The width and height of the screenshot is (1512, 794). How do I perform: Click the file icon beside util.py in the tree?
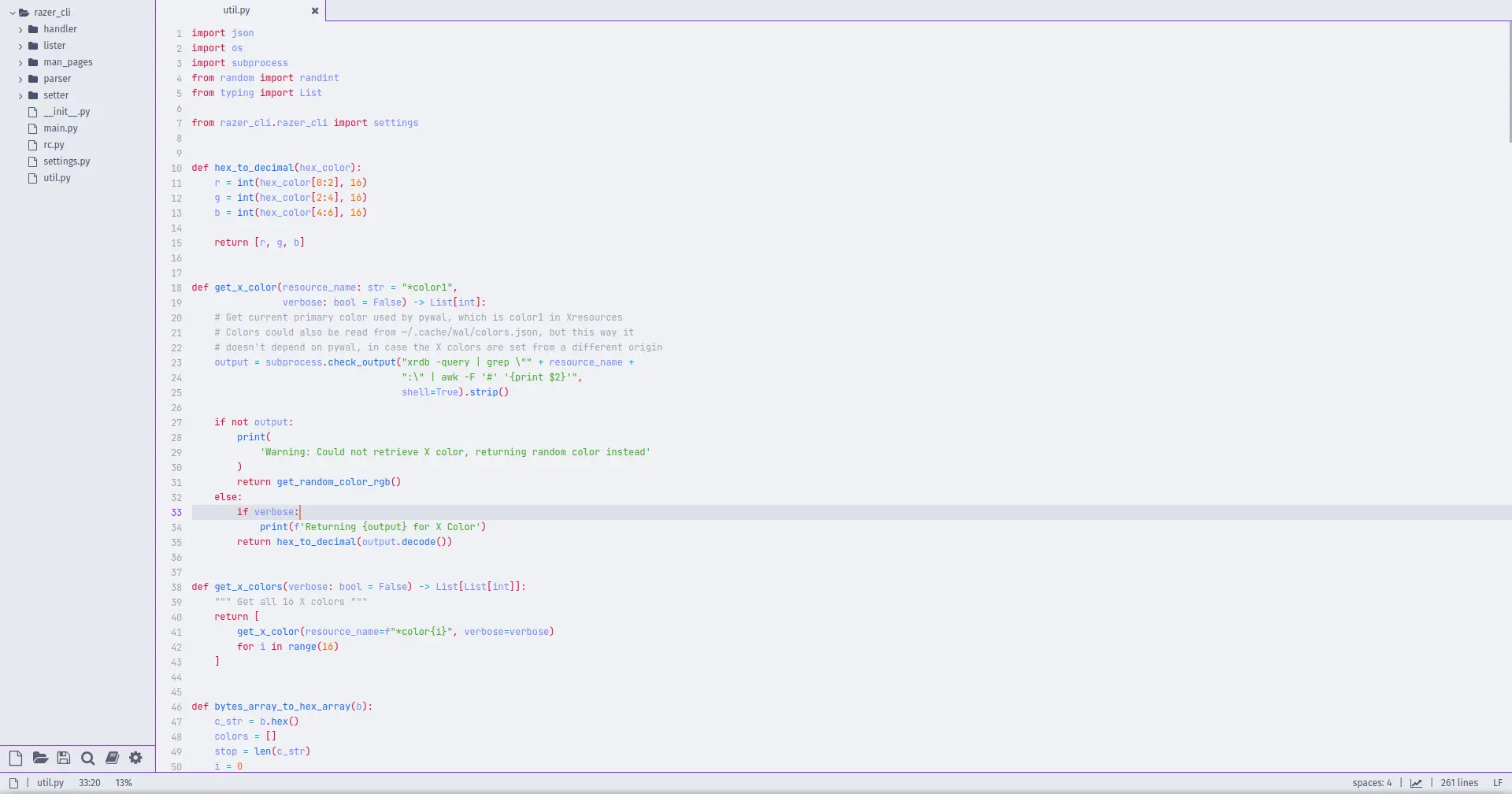pyautogui.click(x=33, y=178)
